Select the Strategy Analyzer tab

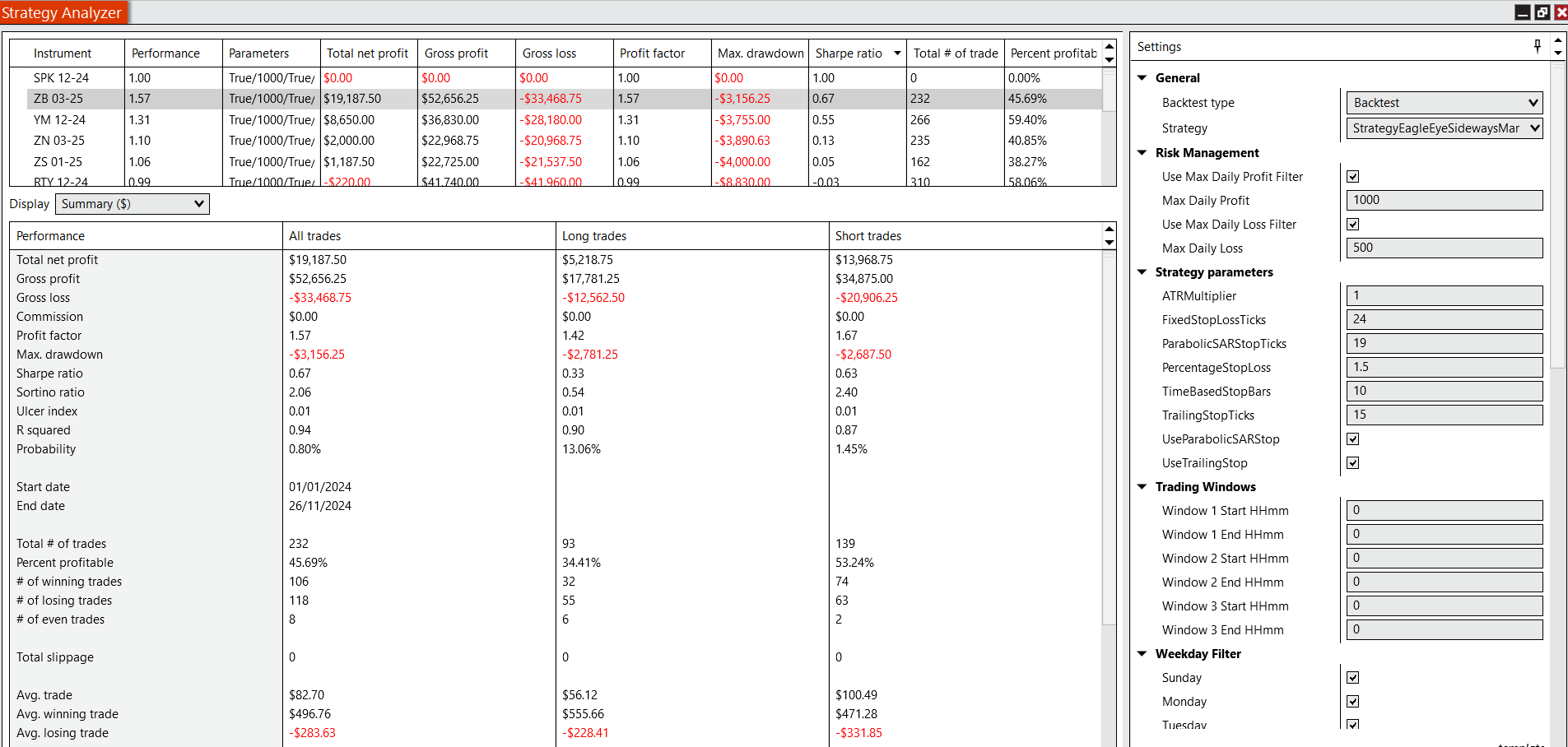pos(62,12)
